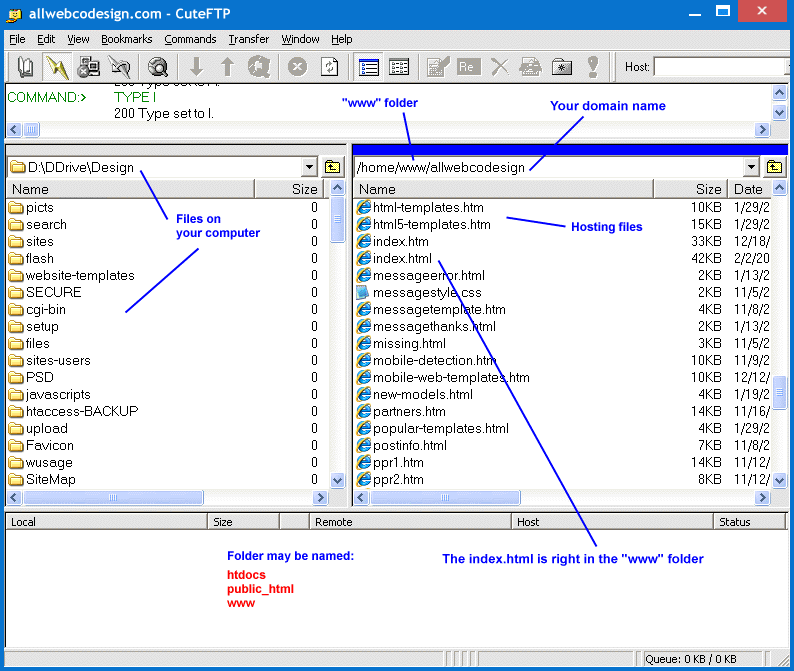Image resolution: width=794 pixels, height=671 pixels.
Task: Click the Find magnifier toolbar icon
Action: click(157, 67)
